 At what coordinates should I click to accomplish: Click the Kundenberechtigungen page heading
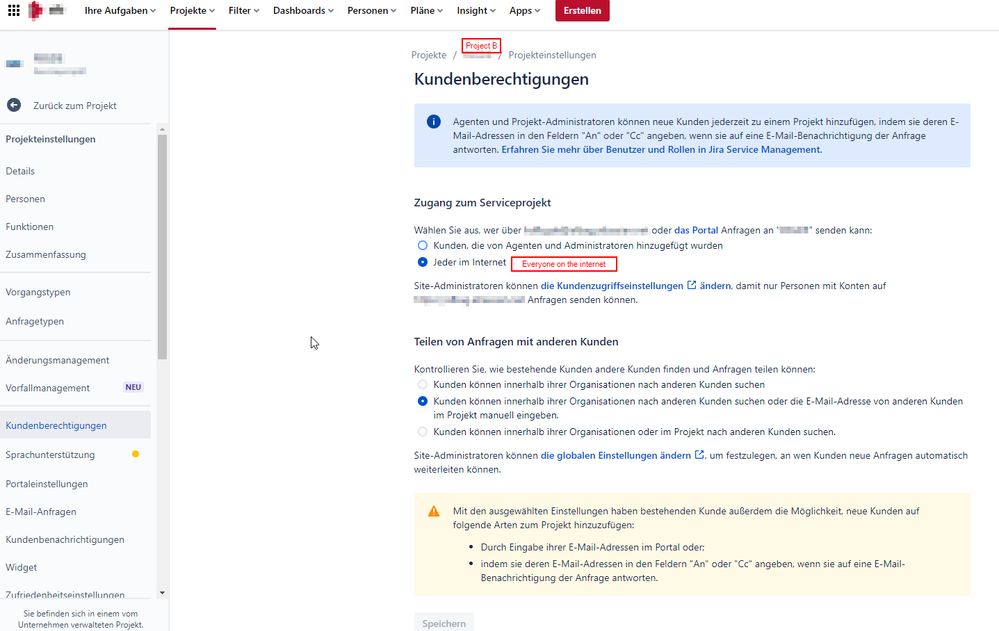click(501, 79)
